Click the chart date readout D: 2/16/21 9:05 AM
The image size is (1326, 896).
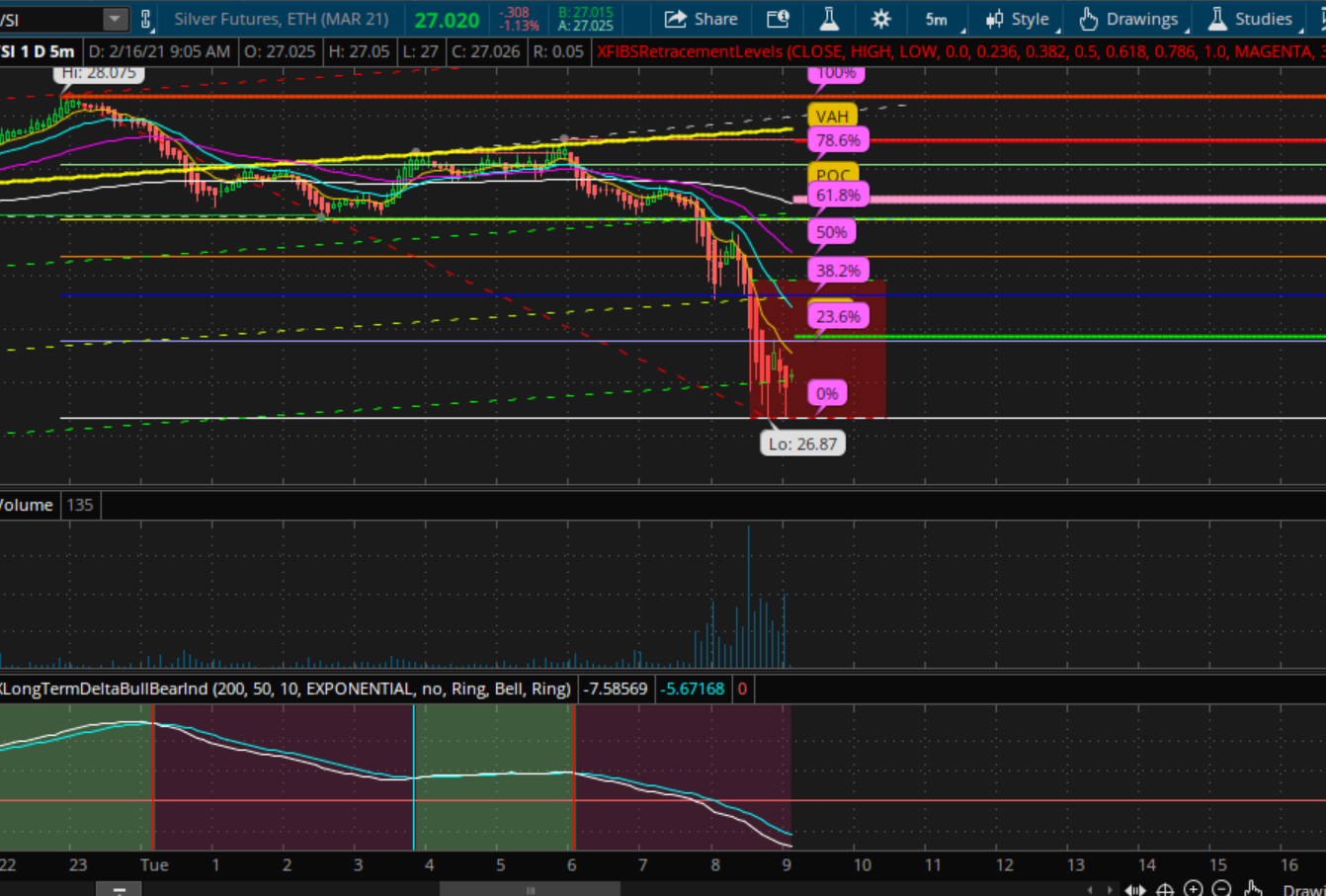pyautogui.click(x=159, y=51)
